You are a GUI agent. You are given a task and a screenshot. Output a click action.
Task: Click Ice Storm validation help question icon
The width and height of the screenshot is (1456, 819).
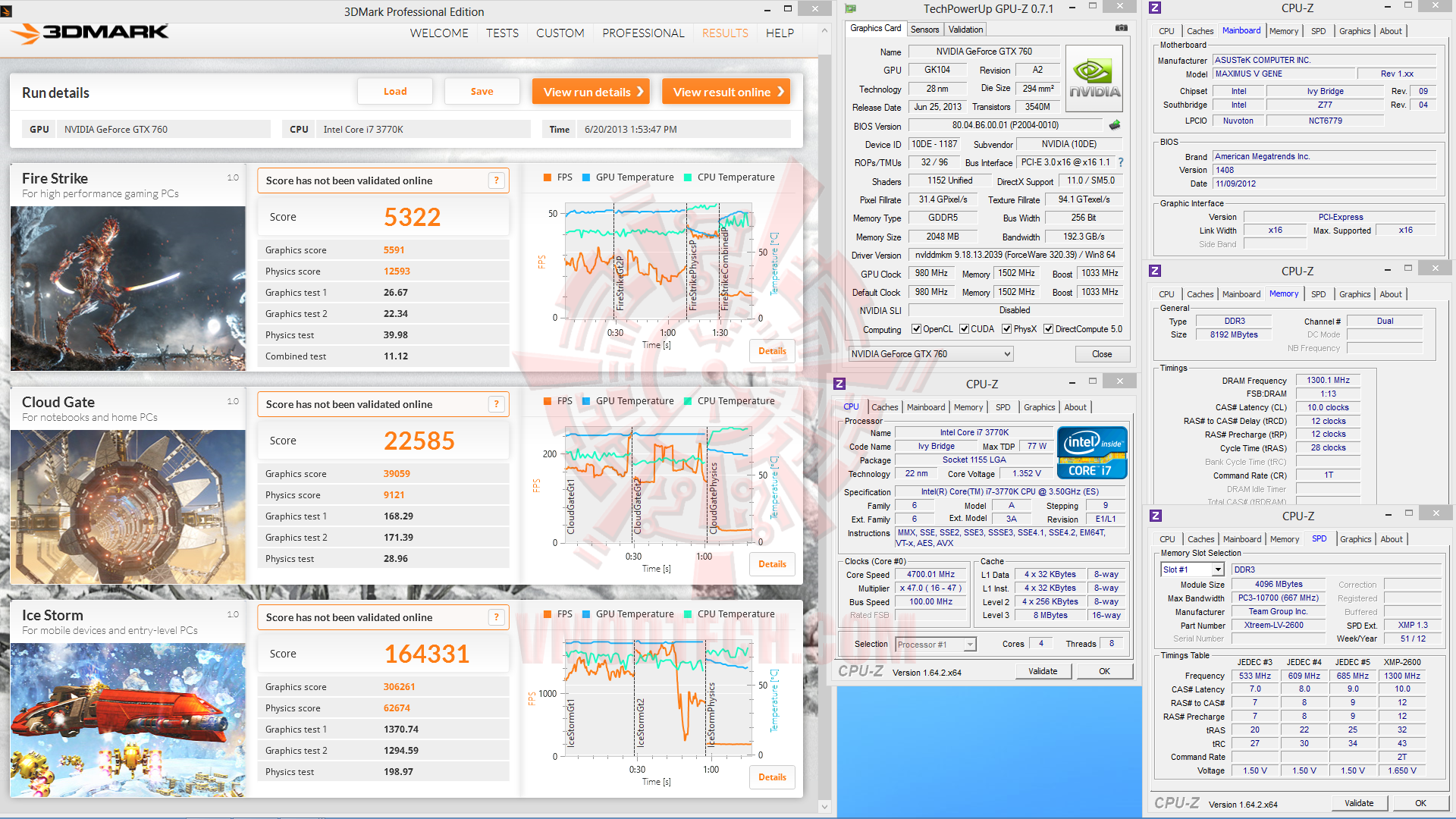pyautogui.click(x=497, y=617)
